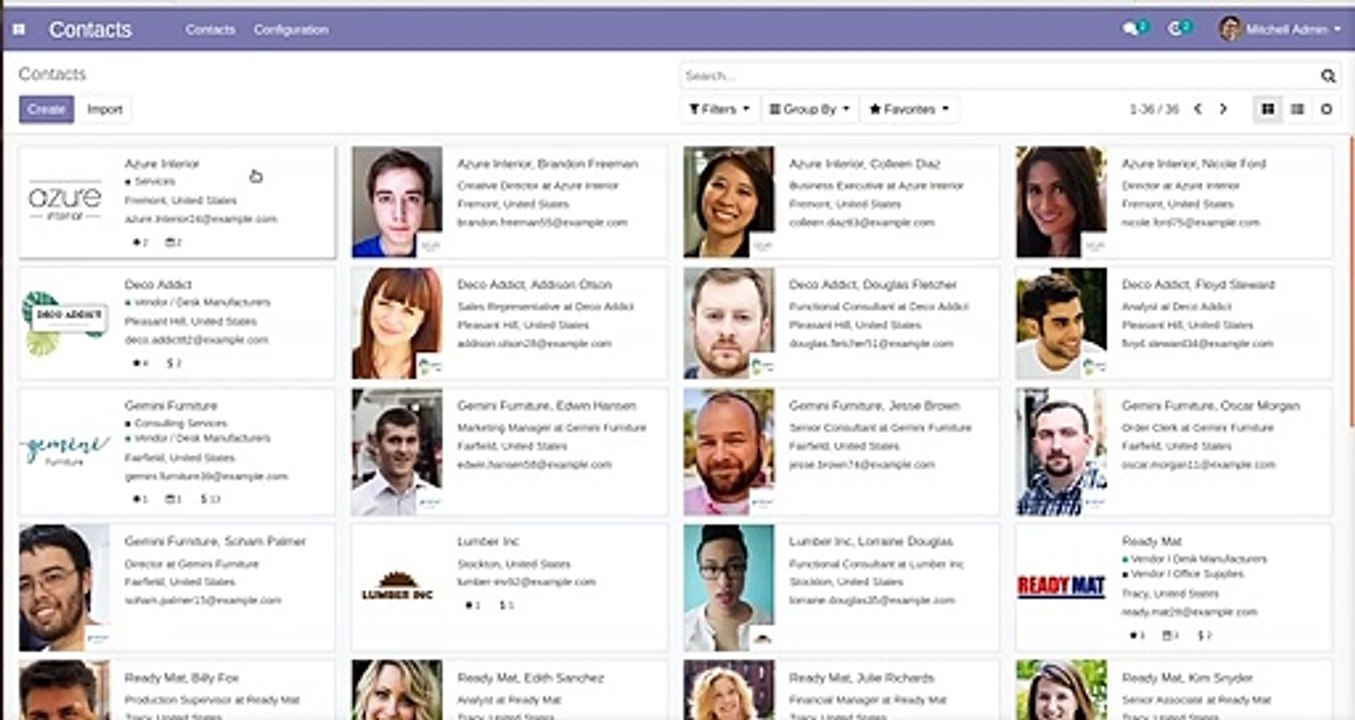Open the activities clock icon
This screenshot has height=720, width=1355.
[1178, 29]
